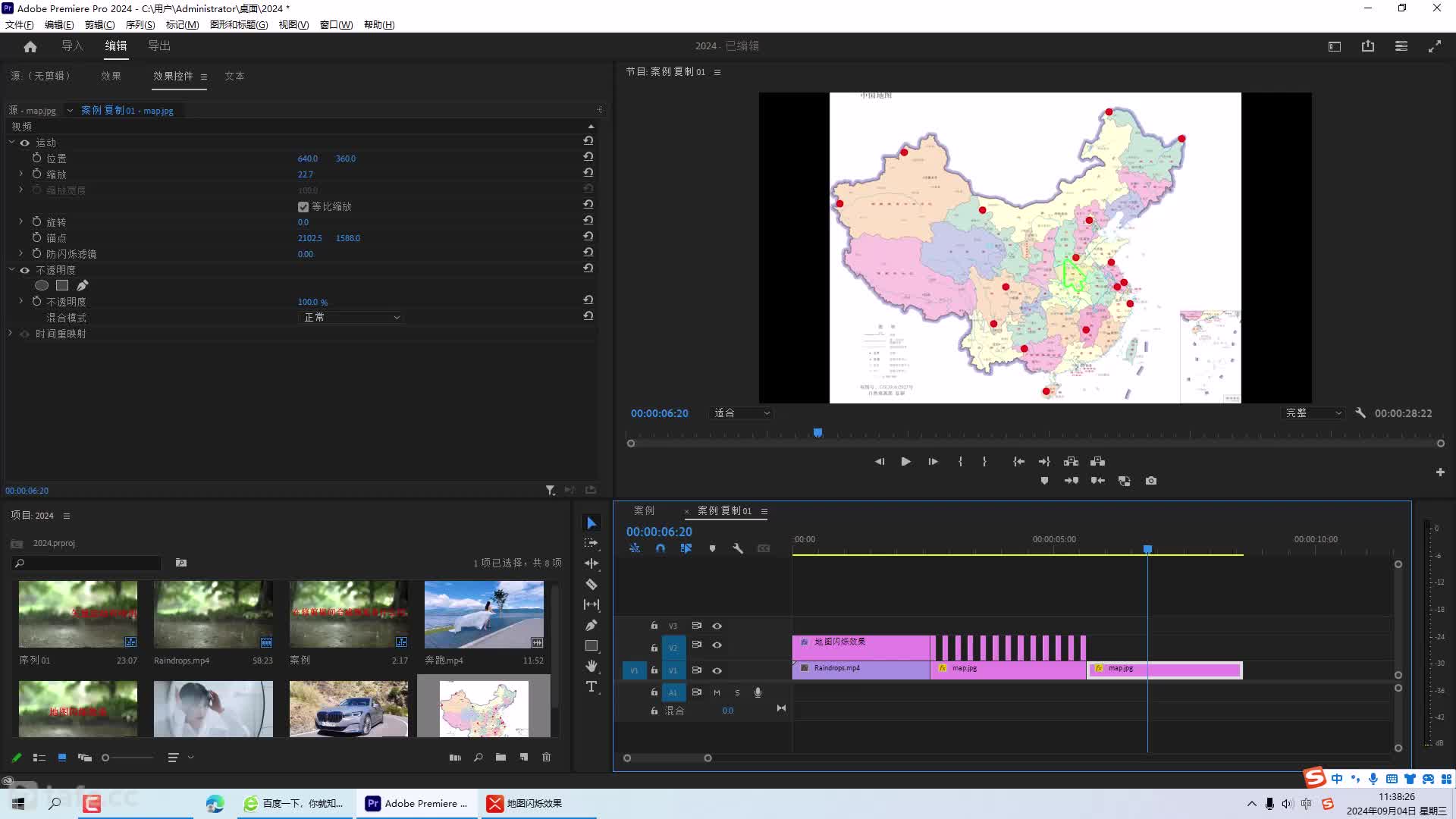
Task: Click Export Frame camera icon
Action: [1151, 481]
